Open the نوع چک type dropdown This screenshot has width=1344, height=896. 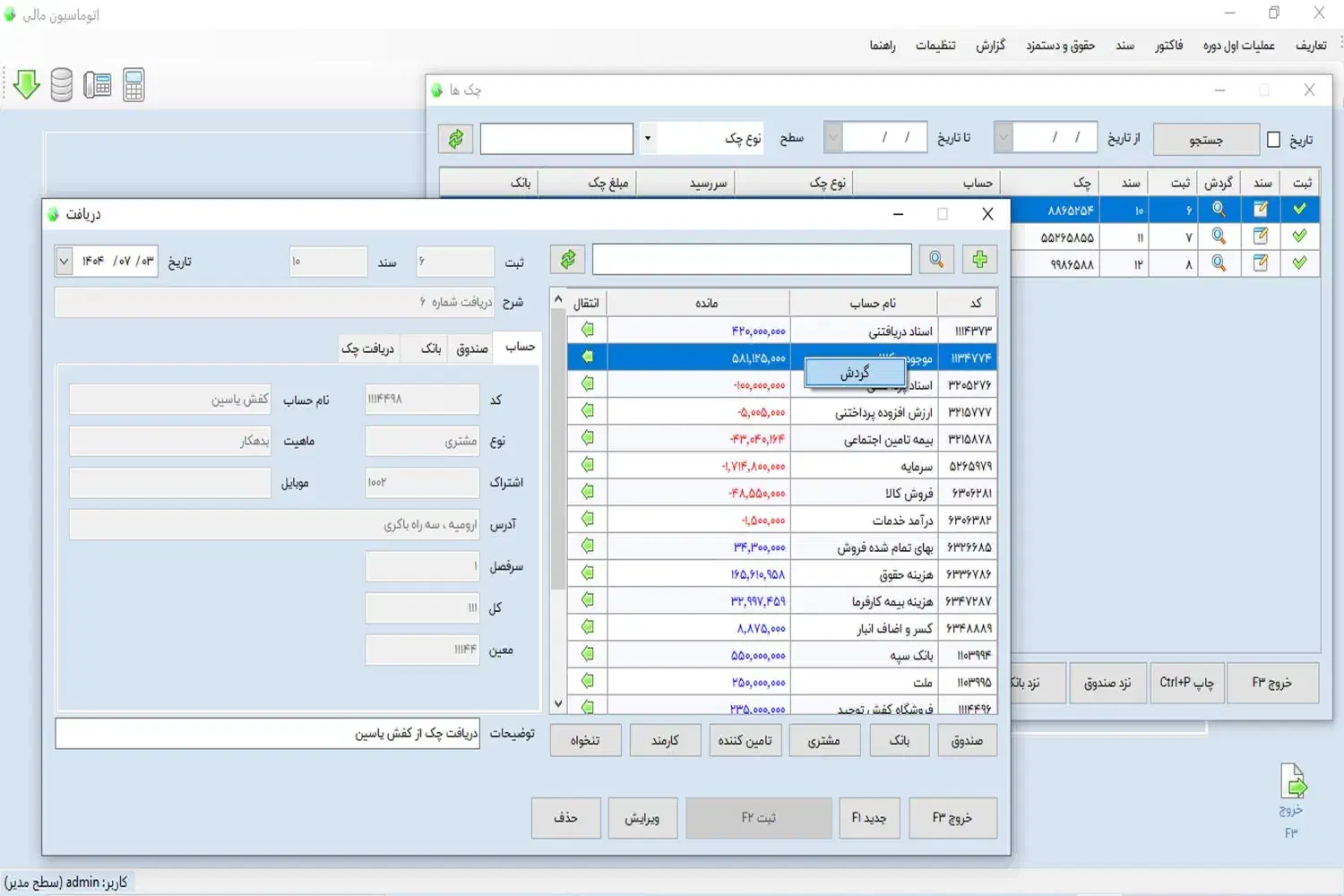point(648,139)
